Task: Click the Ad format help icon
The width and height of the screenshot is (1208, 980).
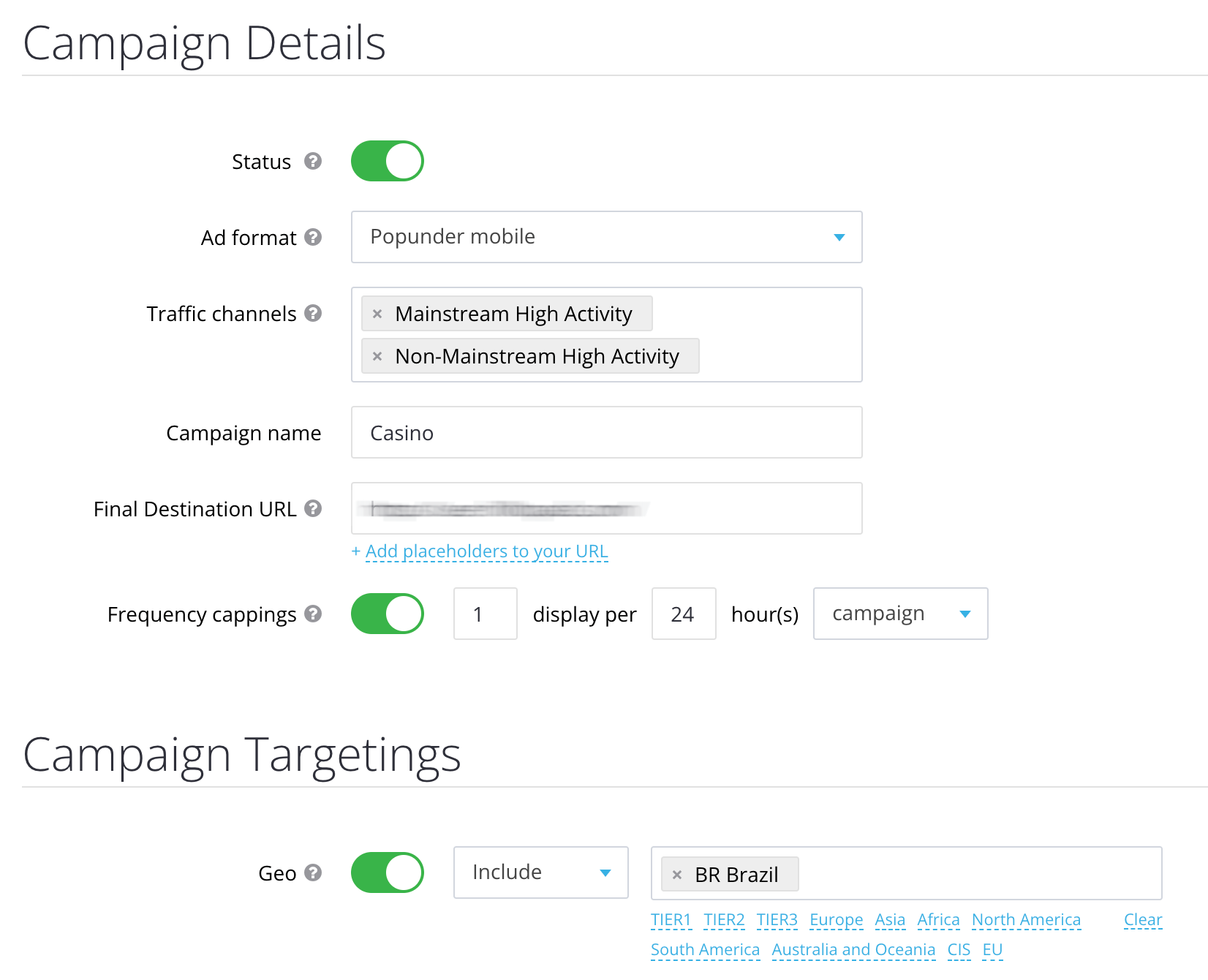Action: tap(313, 237)
